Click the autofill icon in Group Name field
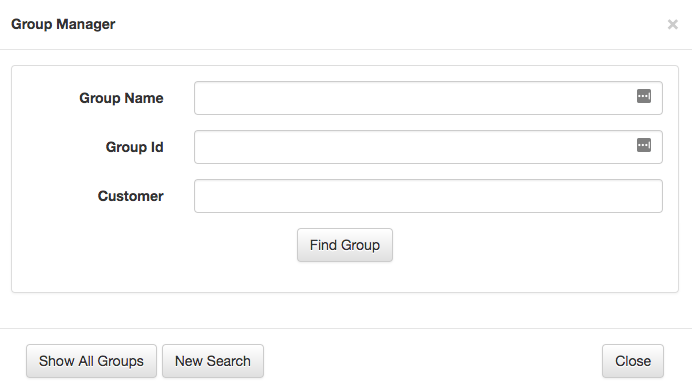 (644, 96)
